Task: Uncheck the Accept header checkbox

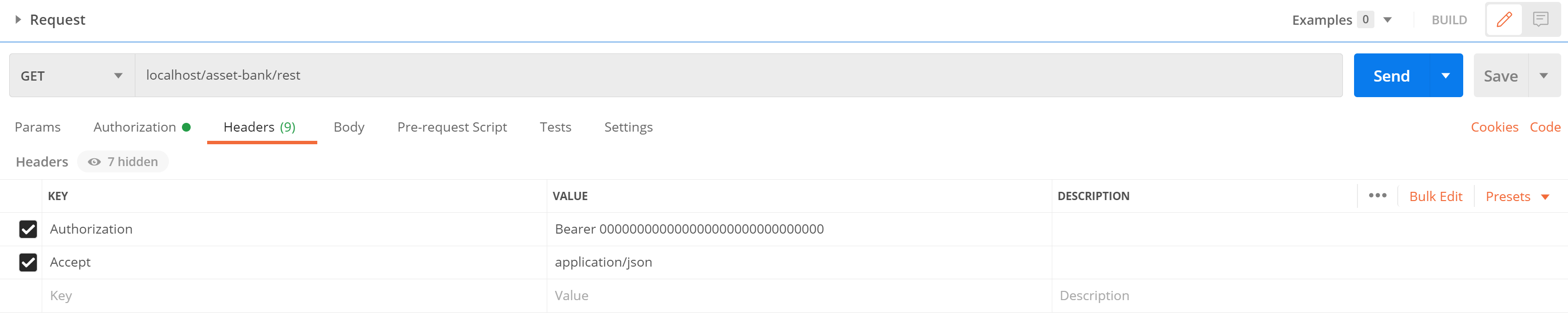Action: 28,263
